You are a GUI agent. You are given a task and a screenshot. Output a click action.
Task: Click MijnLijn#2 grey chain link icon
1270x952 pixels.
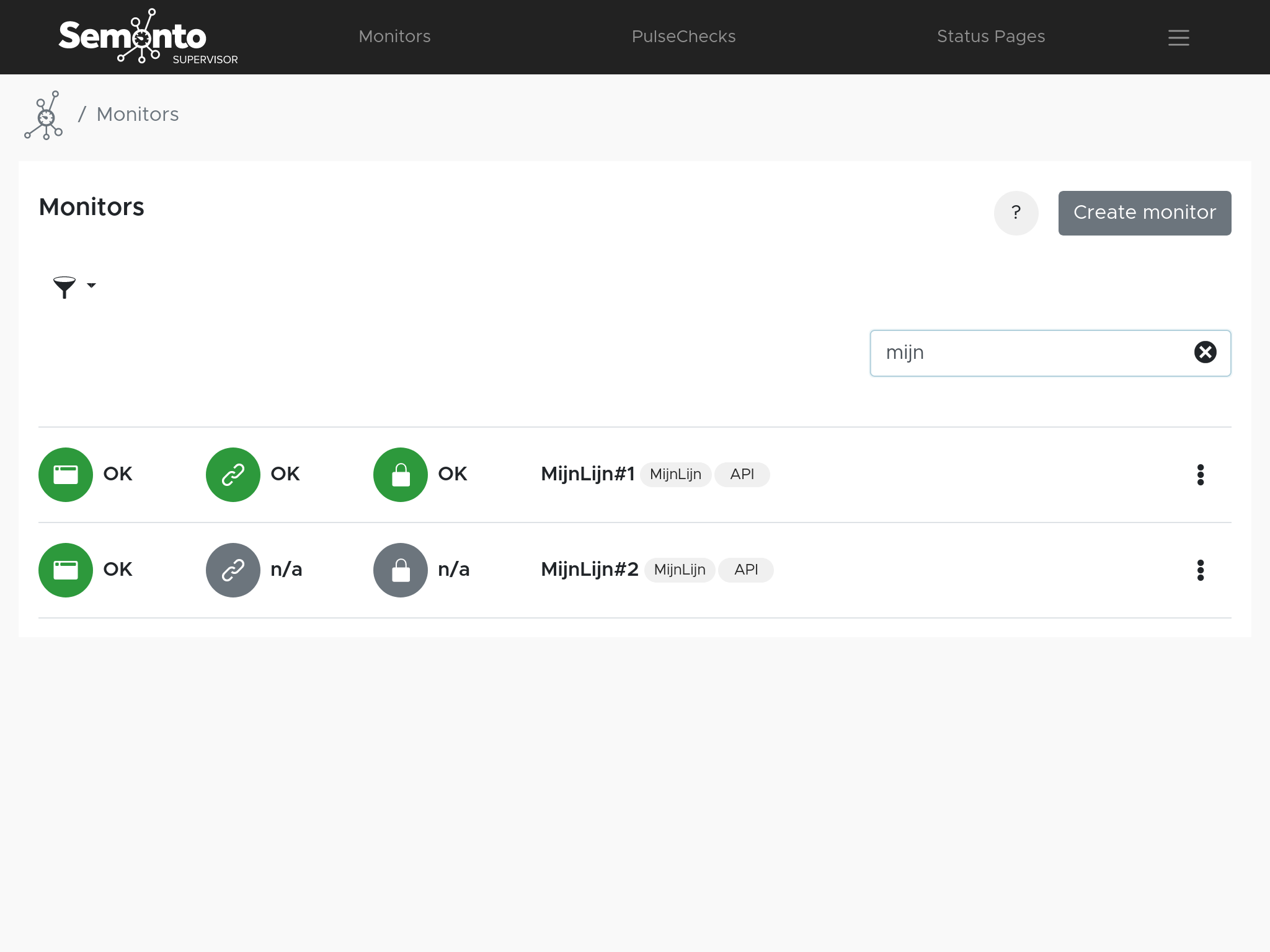coord(233,570)
